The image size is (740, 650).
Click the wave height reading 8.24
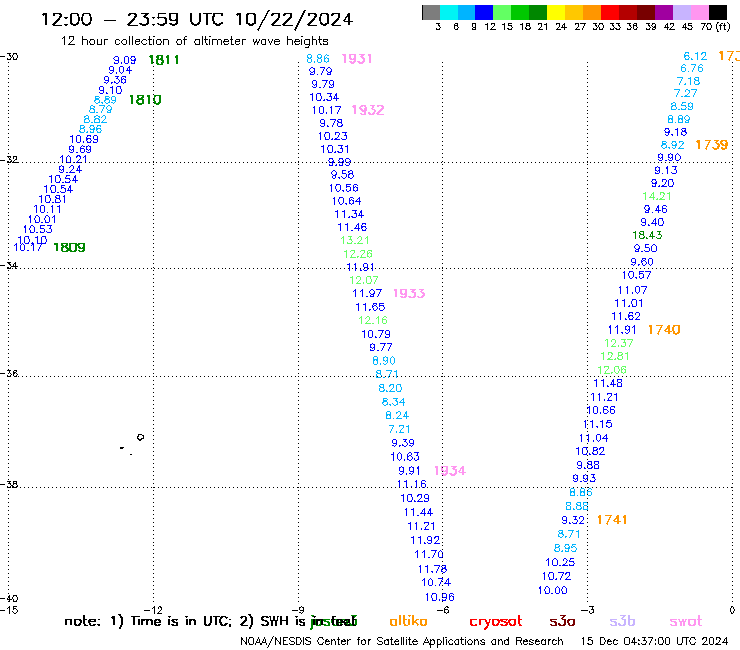pyautogui.click(x=397, y=415)
